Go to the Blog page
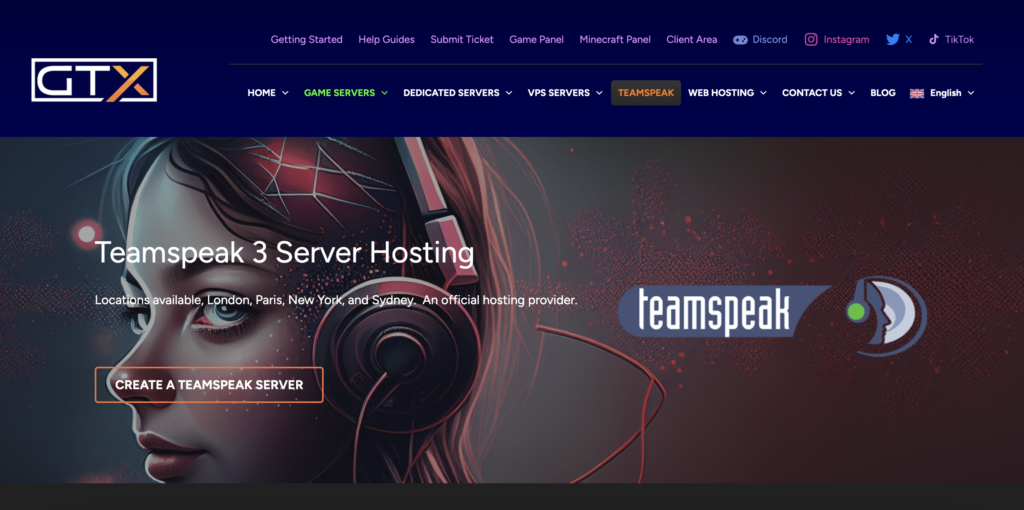1024x510 pixels. [883, 93]
